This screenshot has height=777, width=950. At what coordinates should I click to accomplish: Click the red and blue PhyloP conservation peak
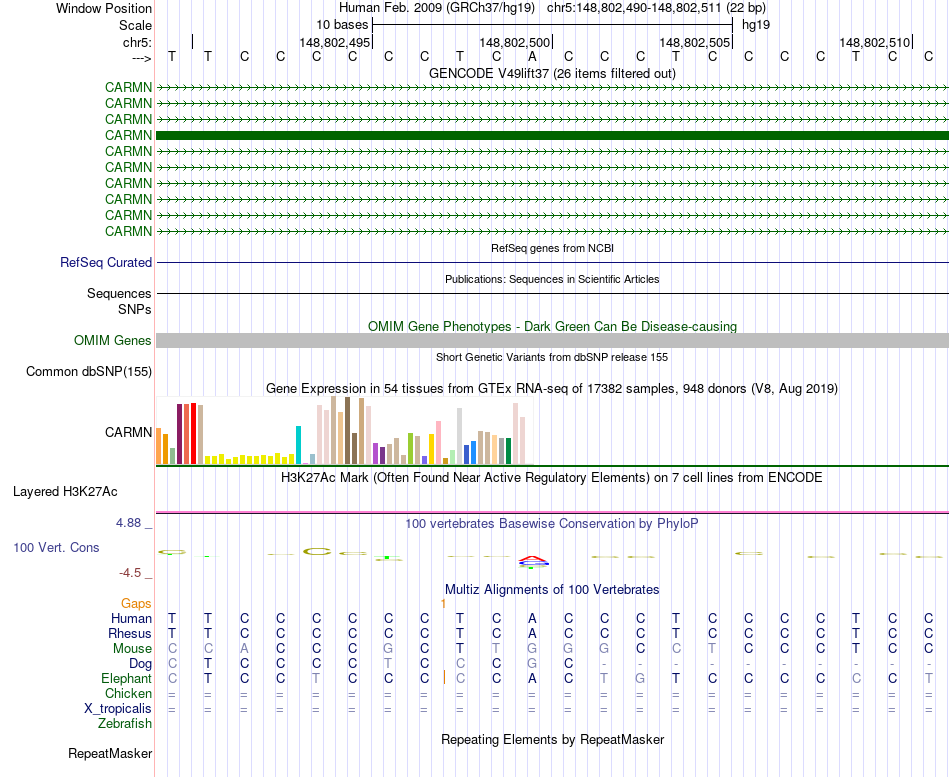534,561
